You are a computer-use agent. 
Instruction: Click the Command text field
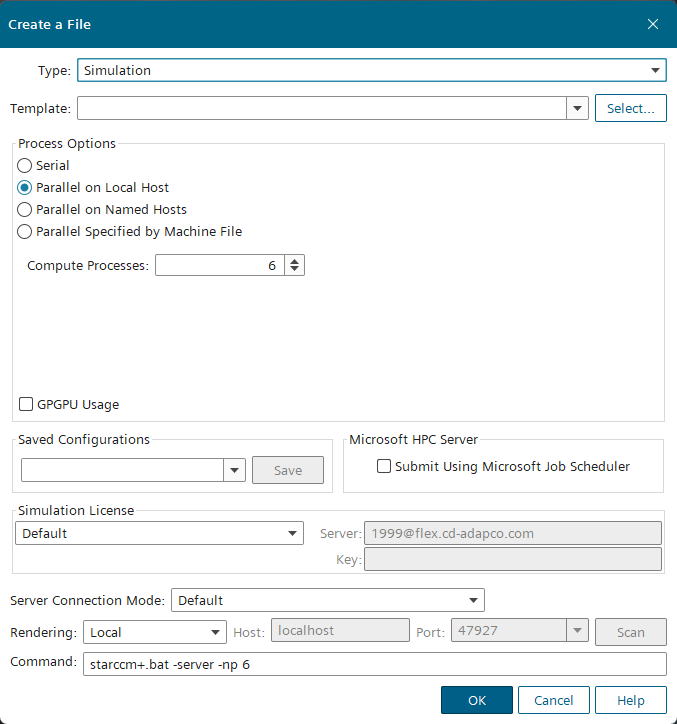tap(374, 664)
